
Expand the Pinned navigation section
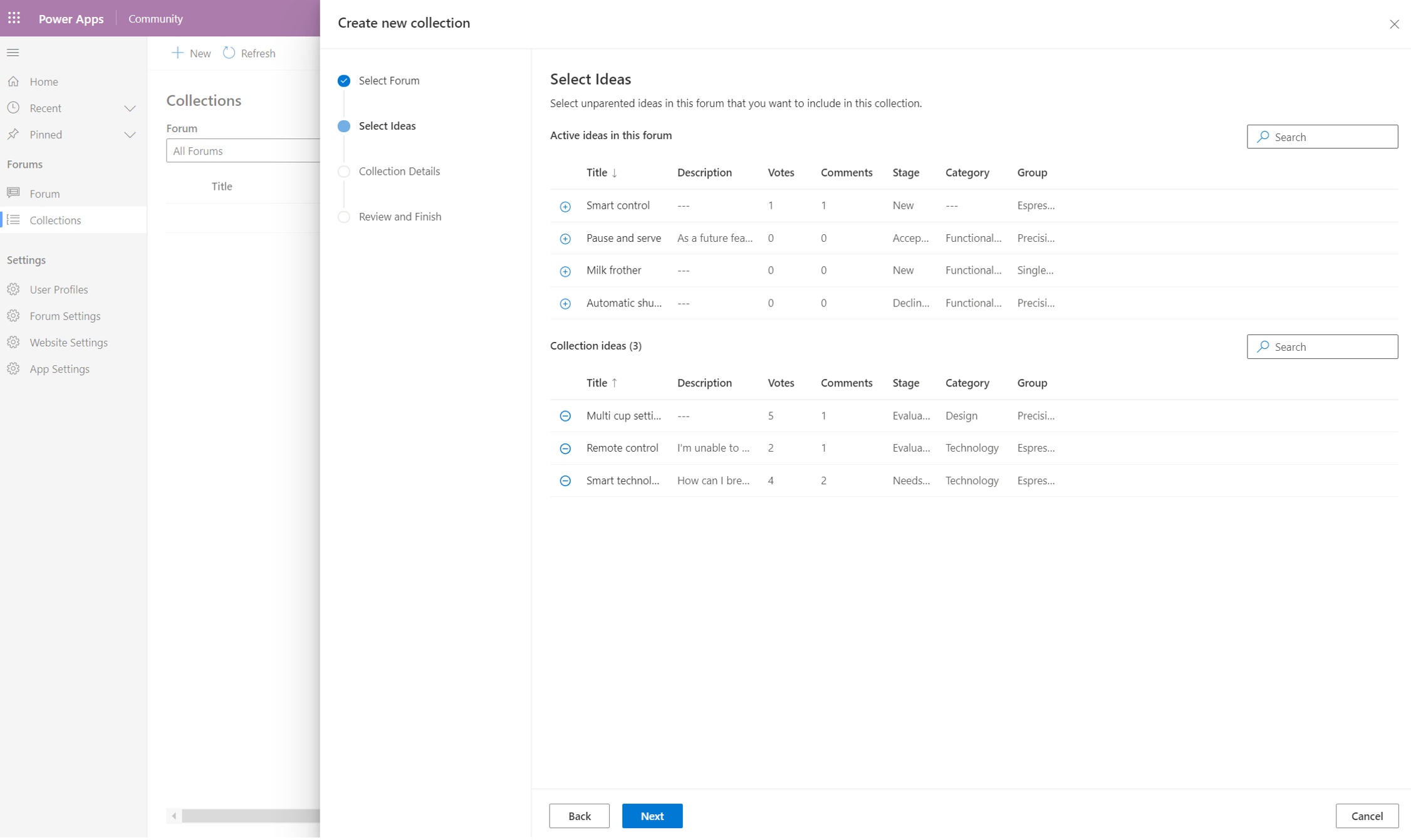coord(130,134)
